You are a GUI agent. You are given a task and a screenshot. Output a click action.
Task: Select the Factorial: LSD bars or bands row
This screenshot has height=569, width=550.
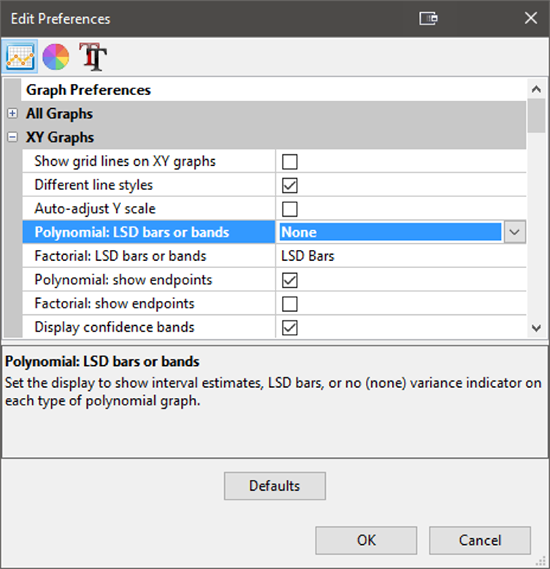(x=274, y=256)
